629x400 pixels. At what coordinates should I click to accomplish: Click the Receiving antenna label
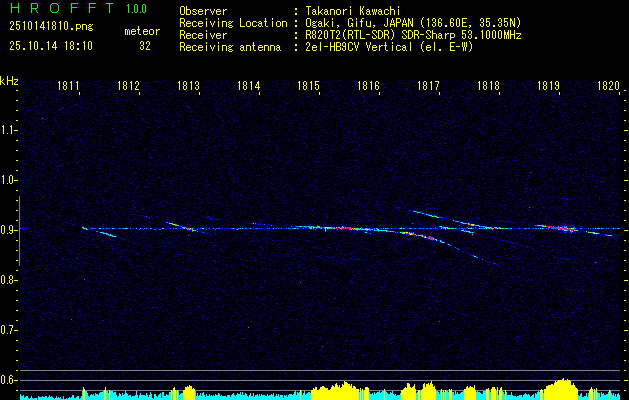[230, 47]
